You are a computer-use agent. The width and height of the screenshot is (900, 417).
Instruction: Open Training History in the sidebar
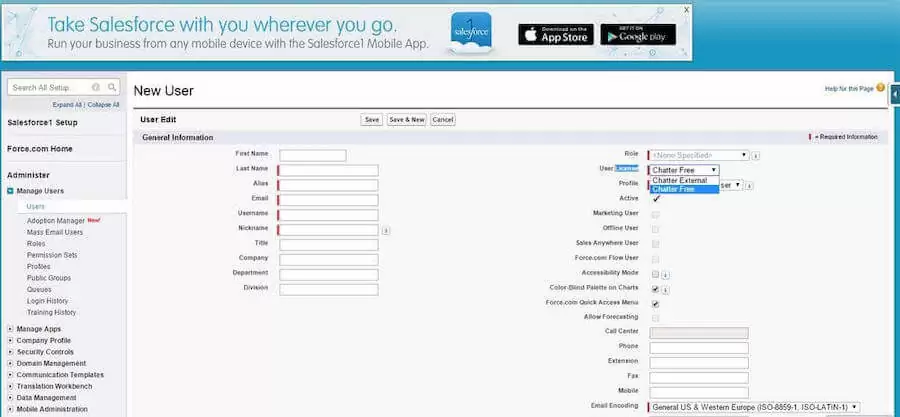(51, 313)
